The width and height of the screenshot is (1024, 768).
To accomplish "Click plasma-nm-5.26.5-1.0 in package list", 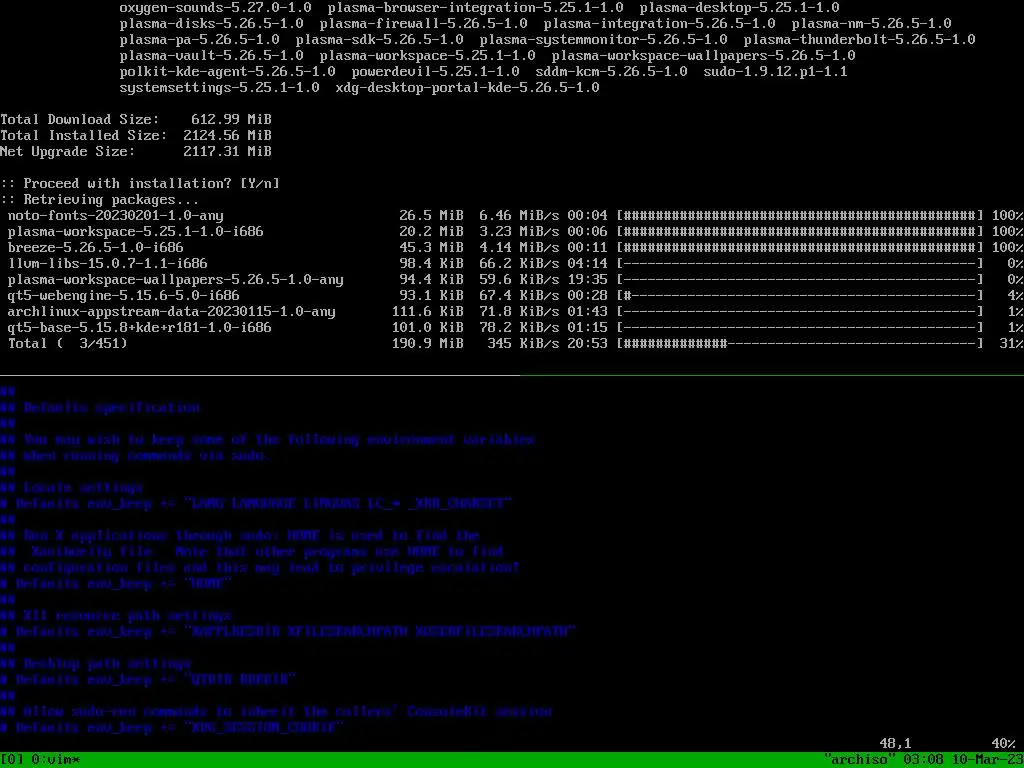I will [x=871, y=24].
